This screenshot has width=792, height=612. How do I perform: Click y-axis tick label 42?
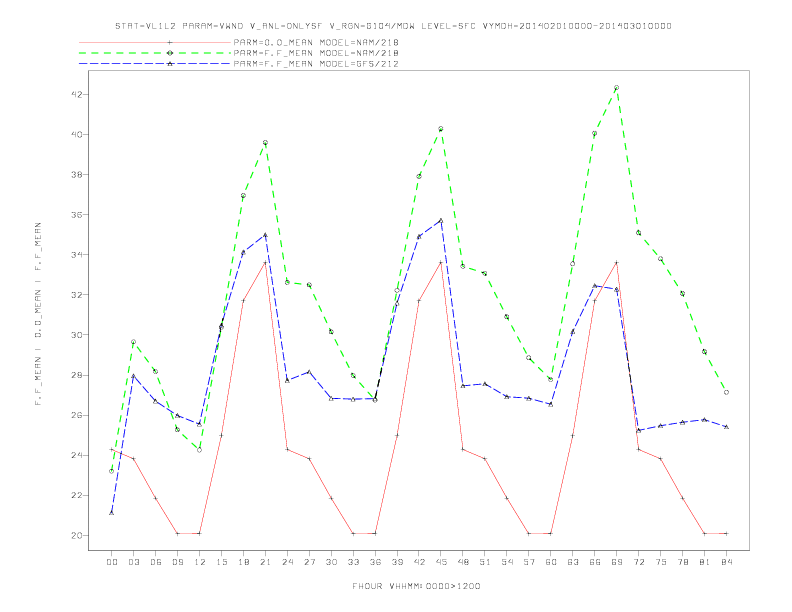(77, 94)
